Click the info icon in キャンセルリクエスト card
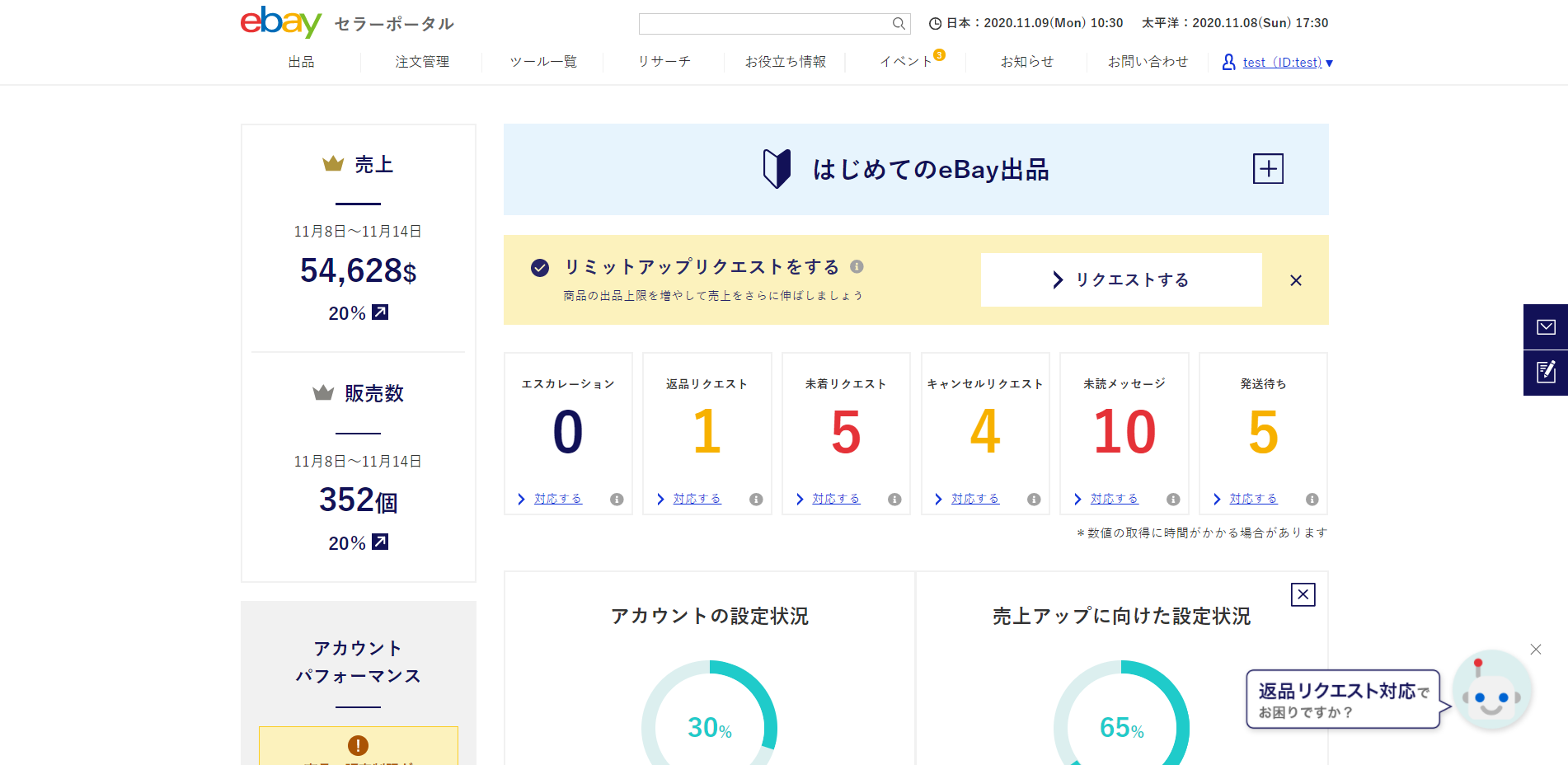 (x=1034, y=500)
